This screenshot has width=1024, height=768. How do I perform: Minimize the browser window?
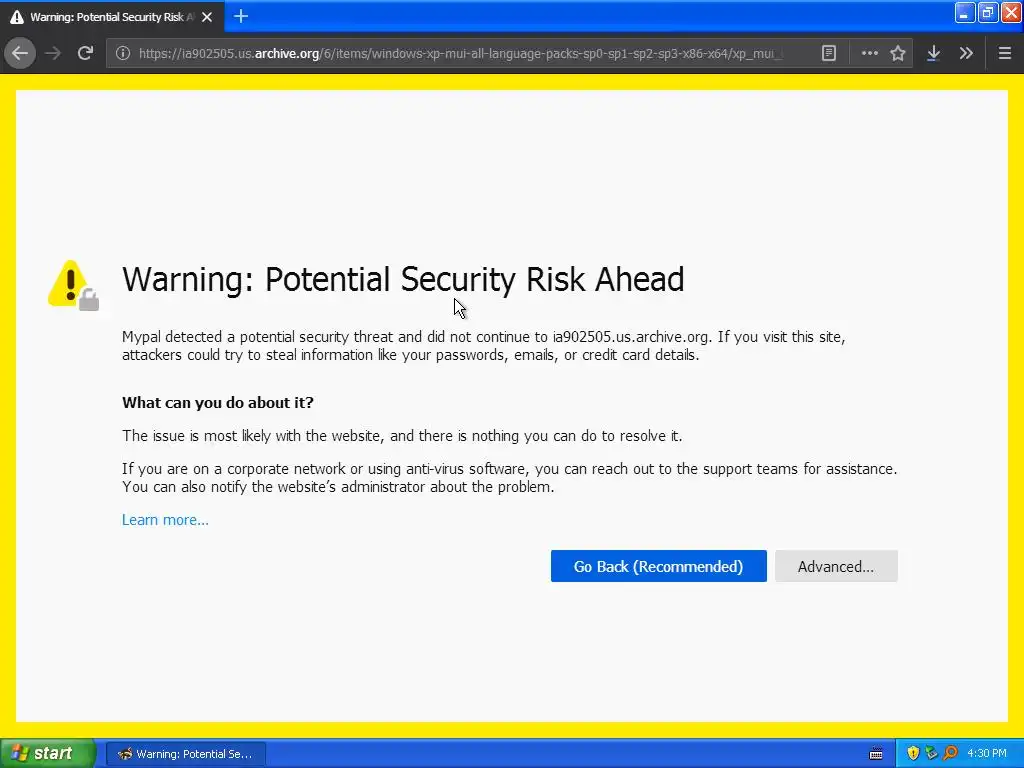pyautogui.click(x=965, y=12)
